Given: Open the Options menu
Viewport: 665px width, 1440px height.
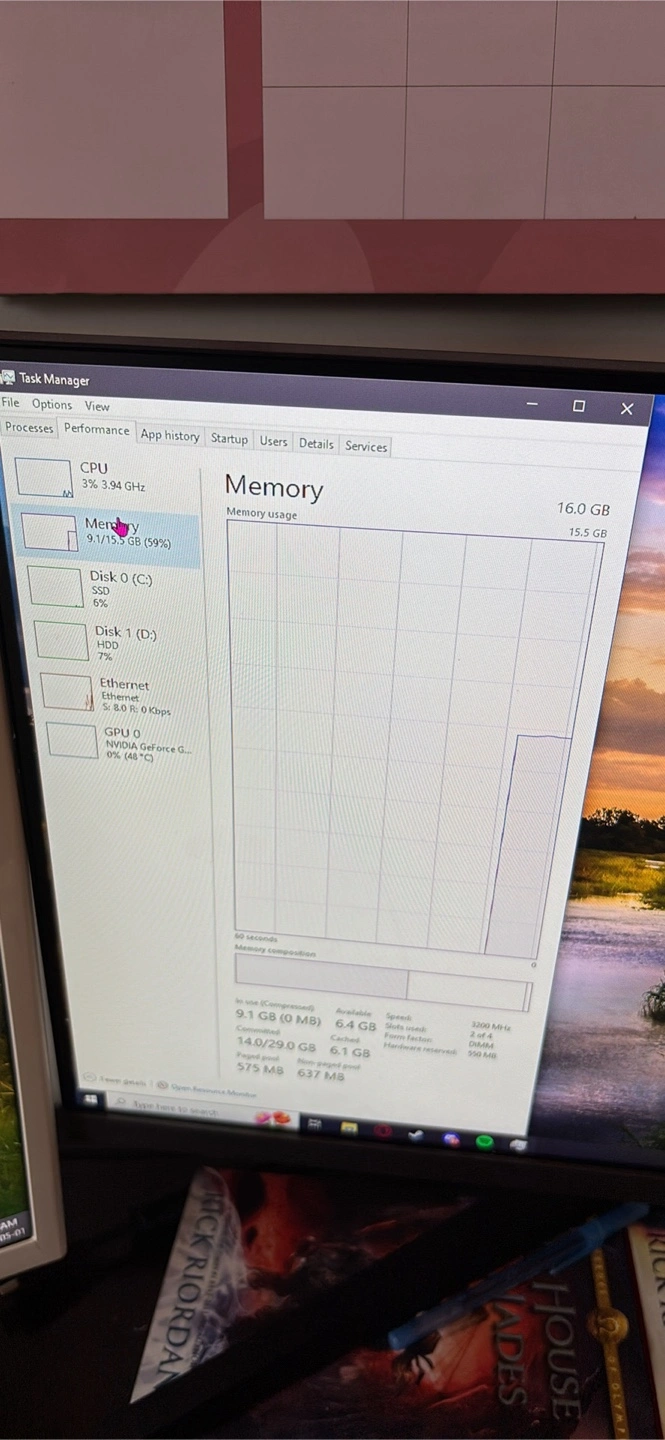Looking at the screenshot, I should coord(51,405).
